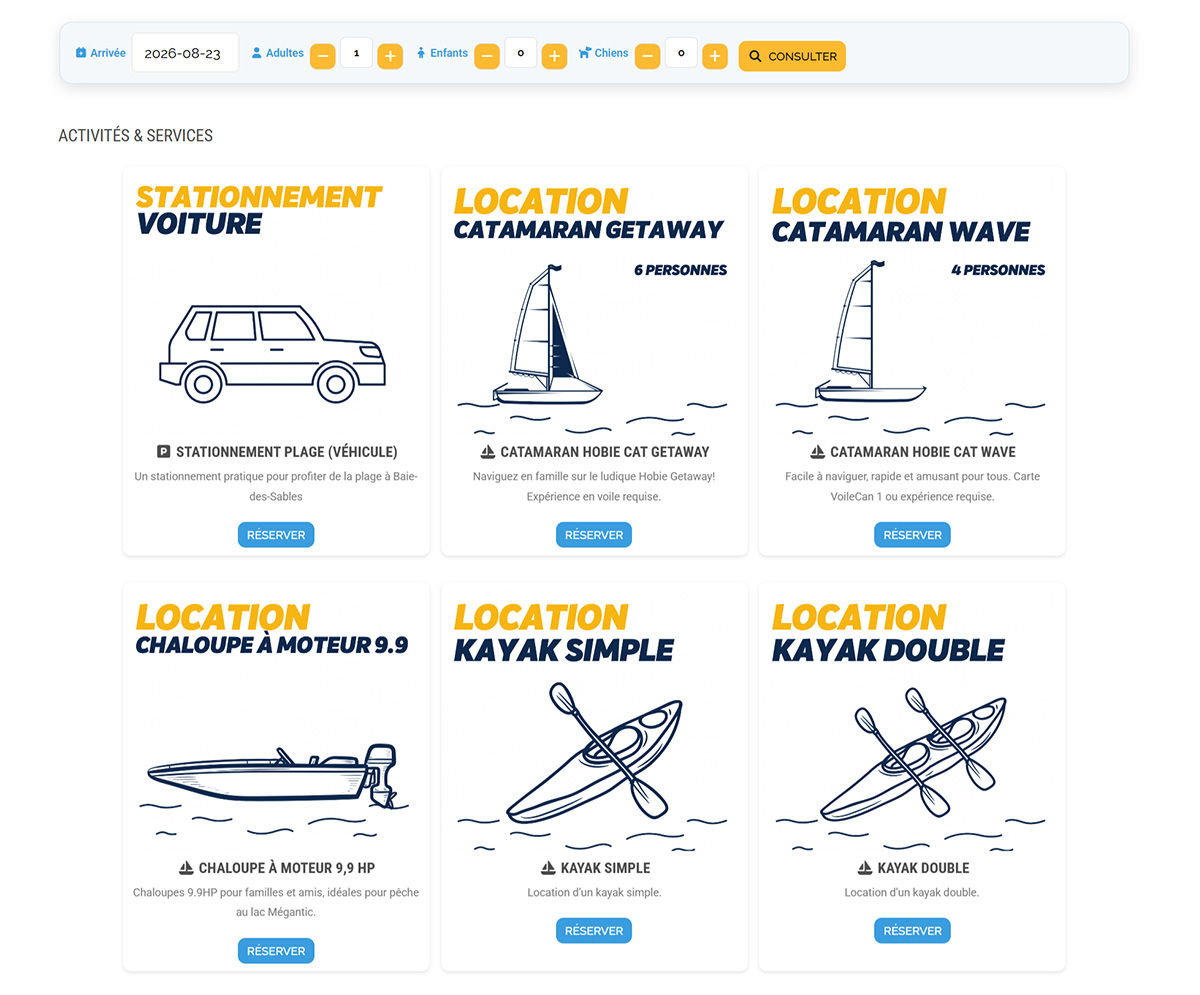Increase the Adultes count with plus

click(x=390, y=56)
